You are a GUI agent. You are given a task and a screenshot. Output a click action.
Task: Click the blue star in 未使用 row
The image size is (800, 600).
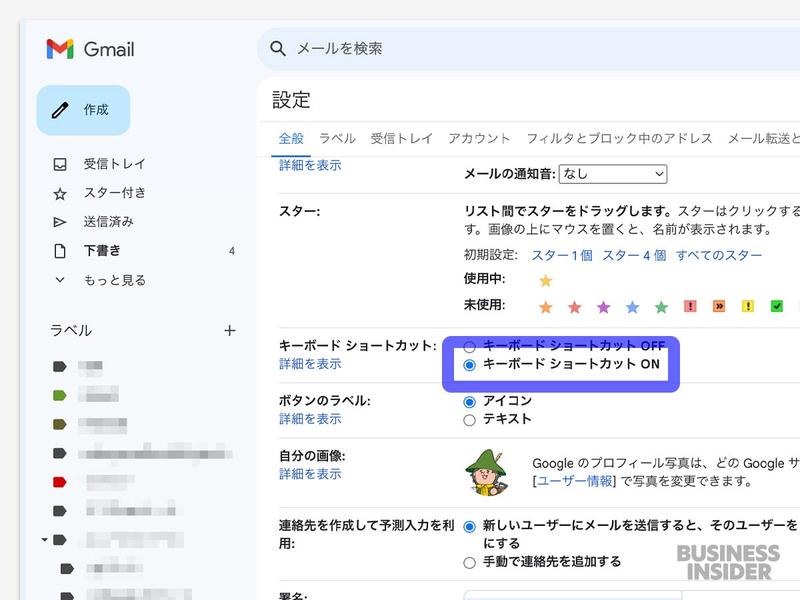click(x=632, y=307)
